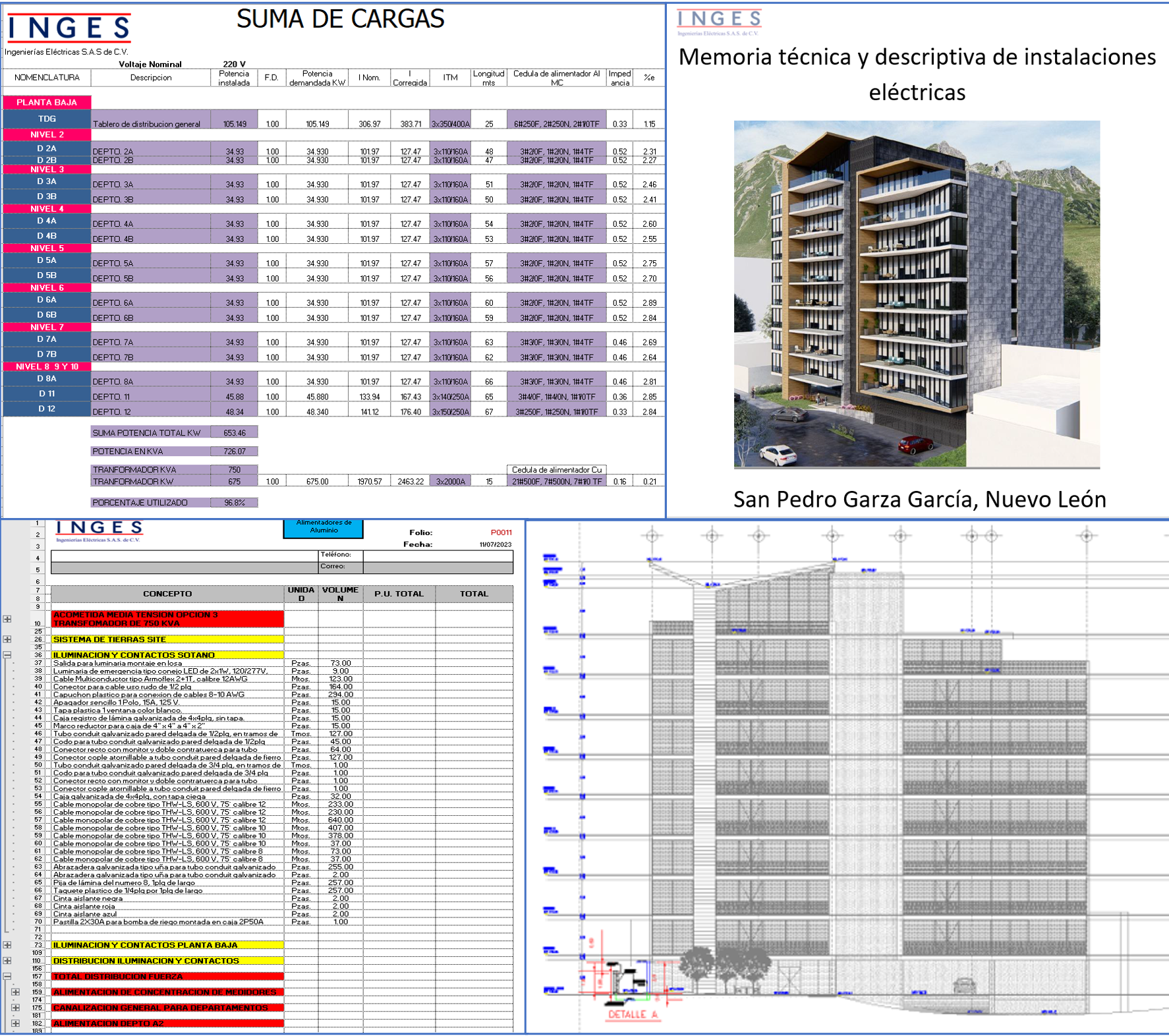1169x1036 pixels.
Task: Click the Teléfono input cell
Action: (x=438, y=555)
